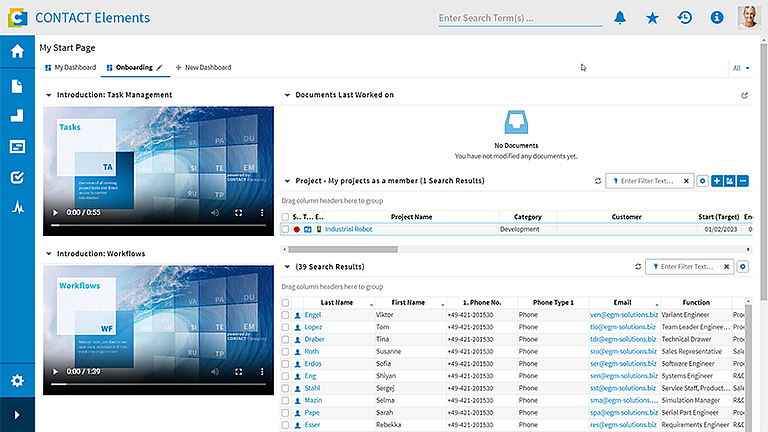Check the Erdos row checkbox
Viewport: 768px width, 432px height.
(285, 364)
